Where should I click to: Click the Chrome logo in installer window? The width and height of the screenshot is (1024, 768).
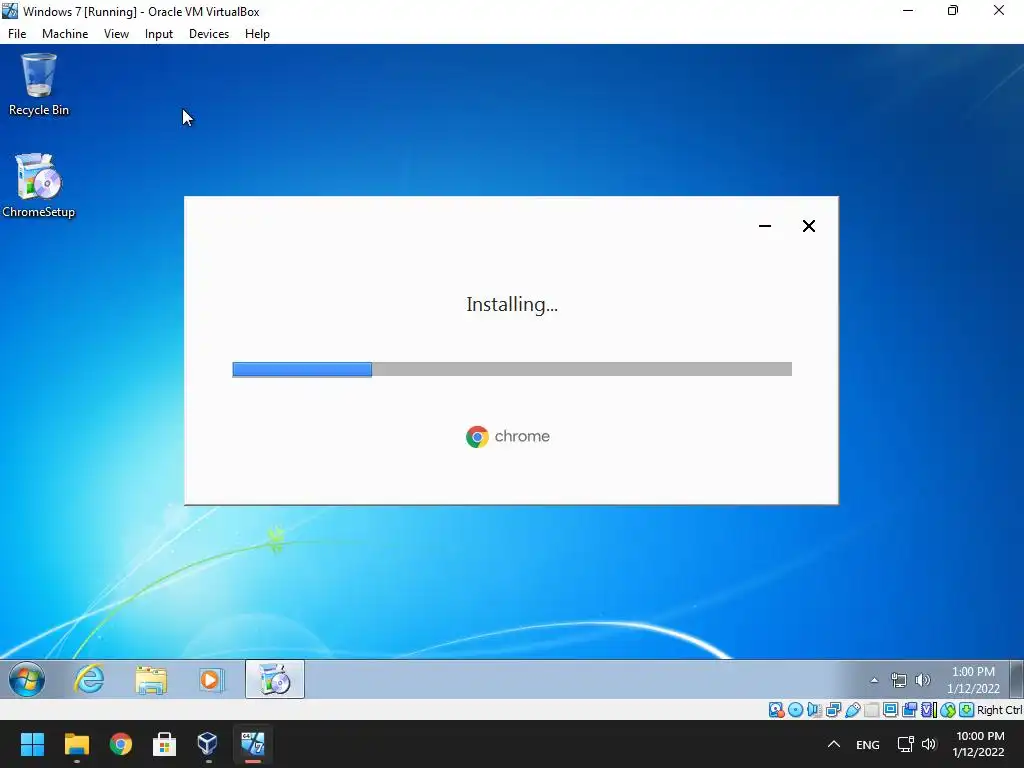click(477, 436)
